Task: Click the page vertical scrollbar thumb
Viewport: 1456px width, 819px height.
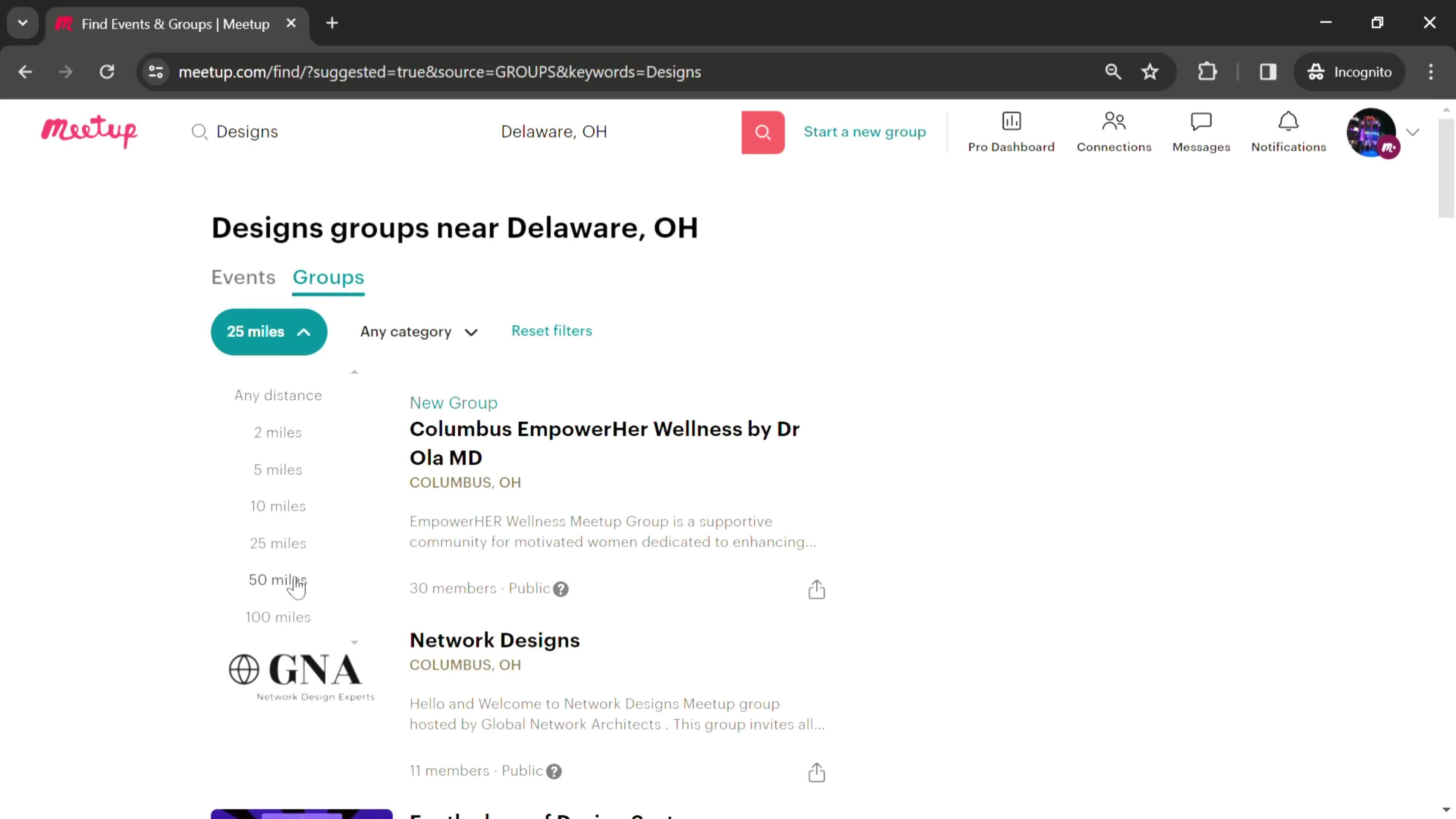Action: (1446, 167)
